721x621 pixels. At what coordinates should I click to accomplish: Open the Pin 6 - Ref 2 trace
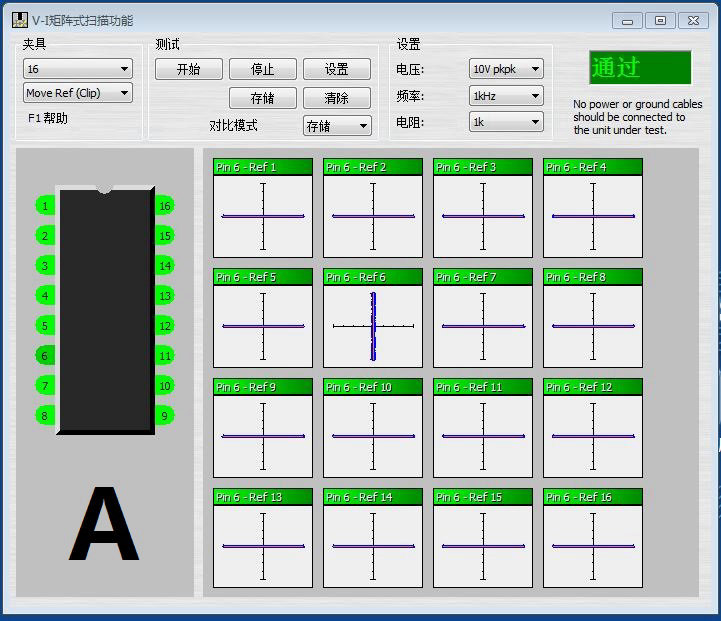(x=373, y=208)
